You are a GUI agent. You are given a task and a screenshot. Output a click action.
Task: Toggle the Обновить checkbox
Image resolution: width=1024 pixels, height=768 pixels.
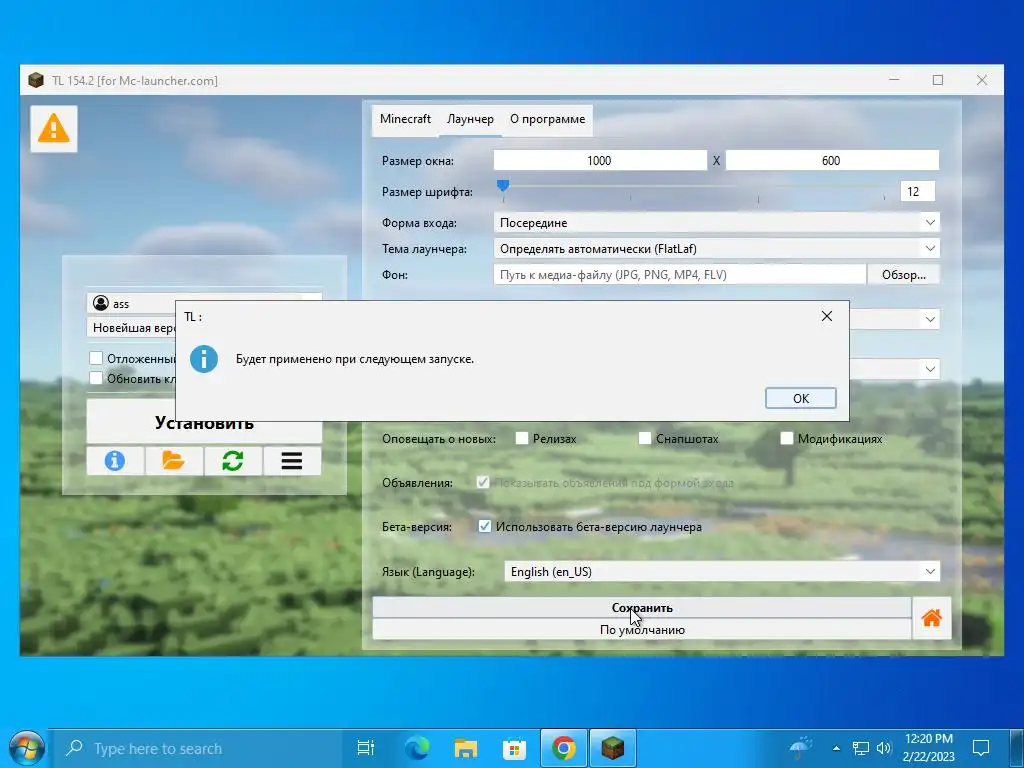(96, 378)
